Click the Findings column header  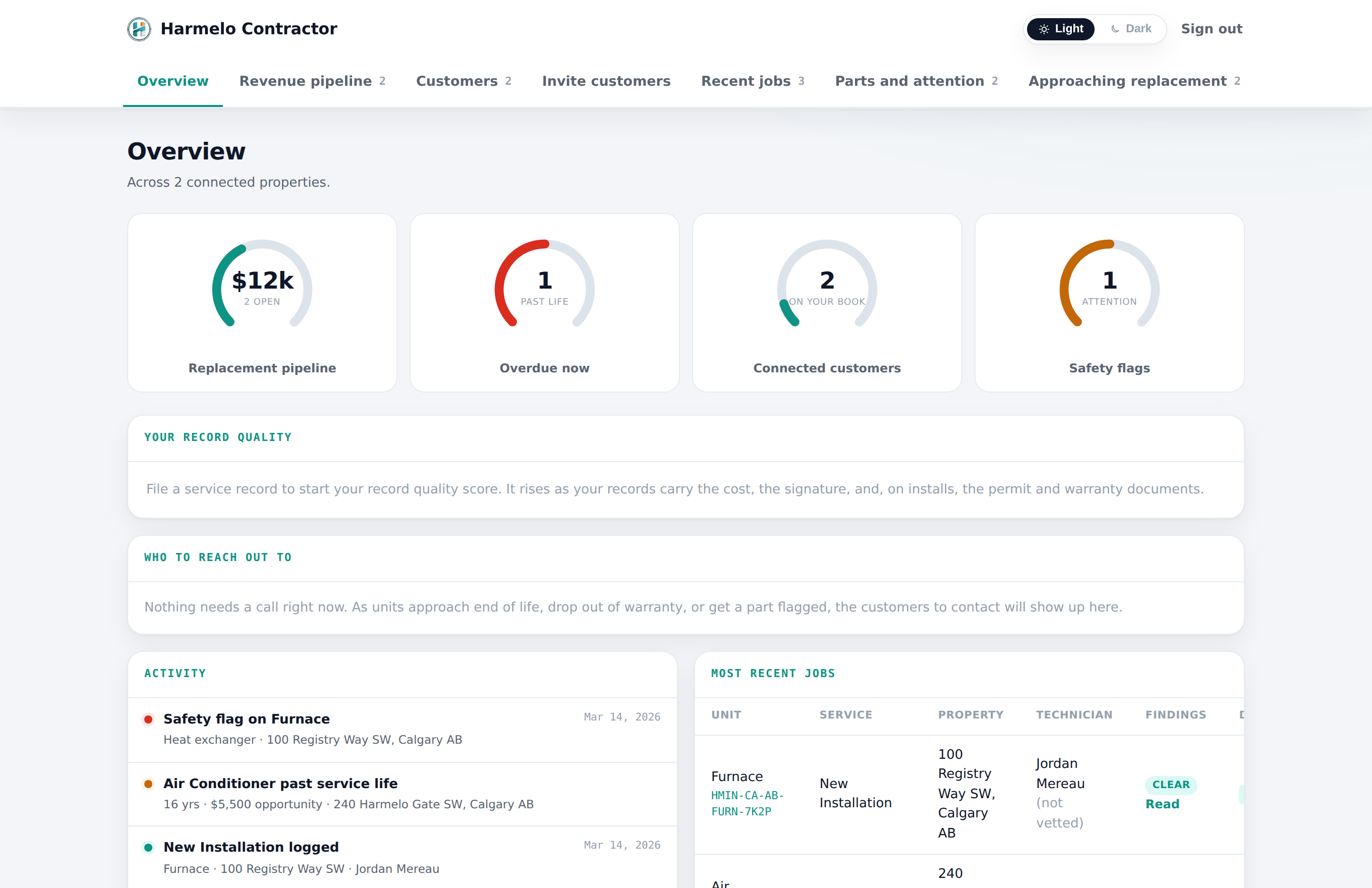click(1175, 715)
